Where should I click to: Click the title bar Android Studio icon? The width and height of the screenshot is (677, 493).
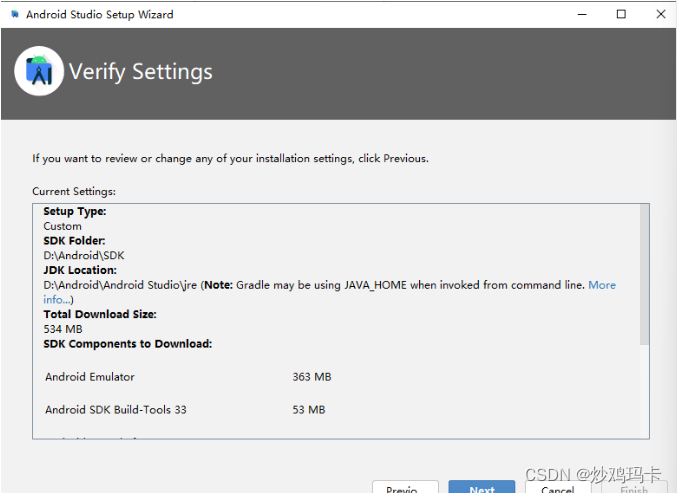(x=15, y=14)
